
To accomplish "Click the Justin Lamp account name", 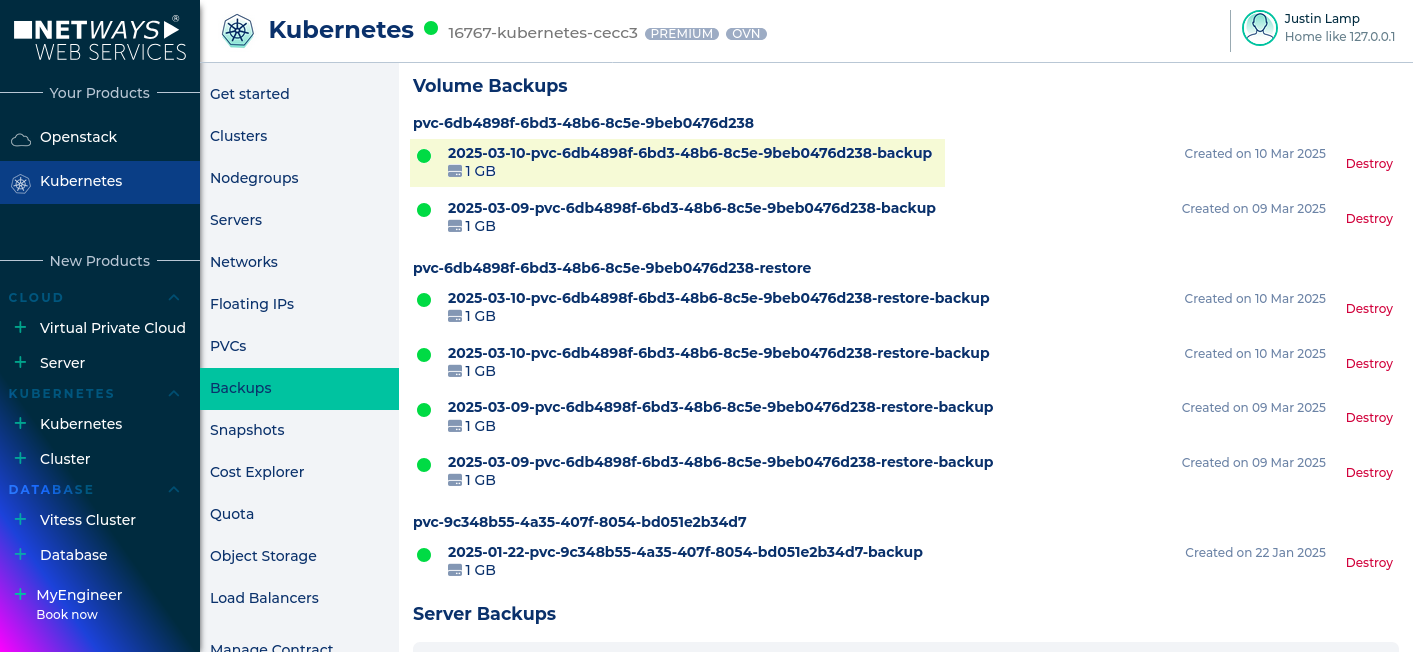I will pyautogui.click(x=1322, y=19).
